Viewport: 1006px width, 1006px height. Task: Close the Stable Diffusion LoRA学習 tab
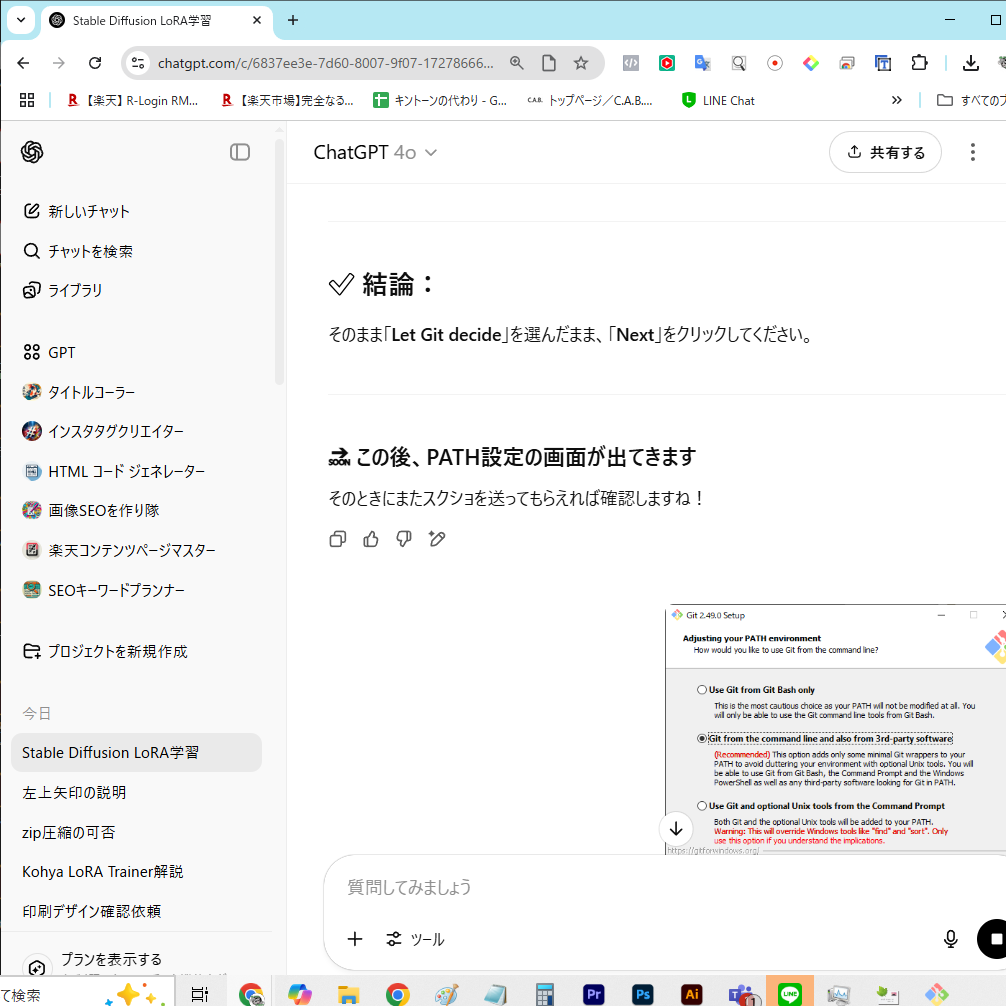tap(257, 20)
